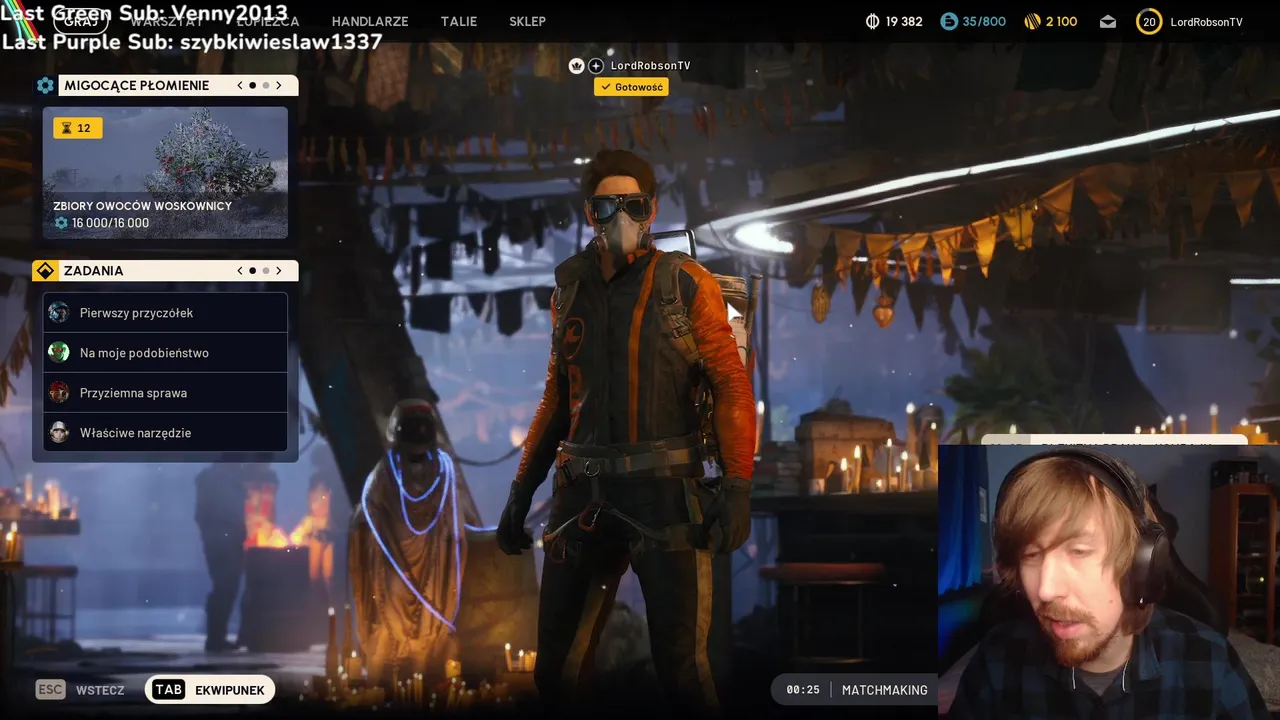The image size is (1280, 720).
Task: Click the blue 35/800 currency icon
Action: (x=949, y=21)
